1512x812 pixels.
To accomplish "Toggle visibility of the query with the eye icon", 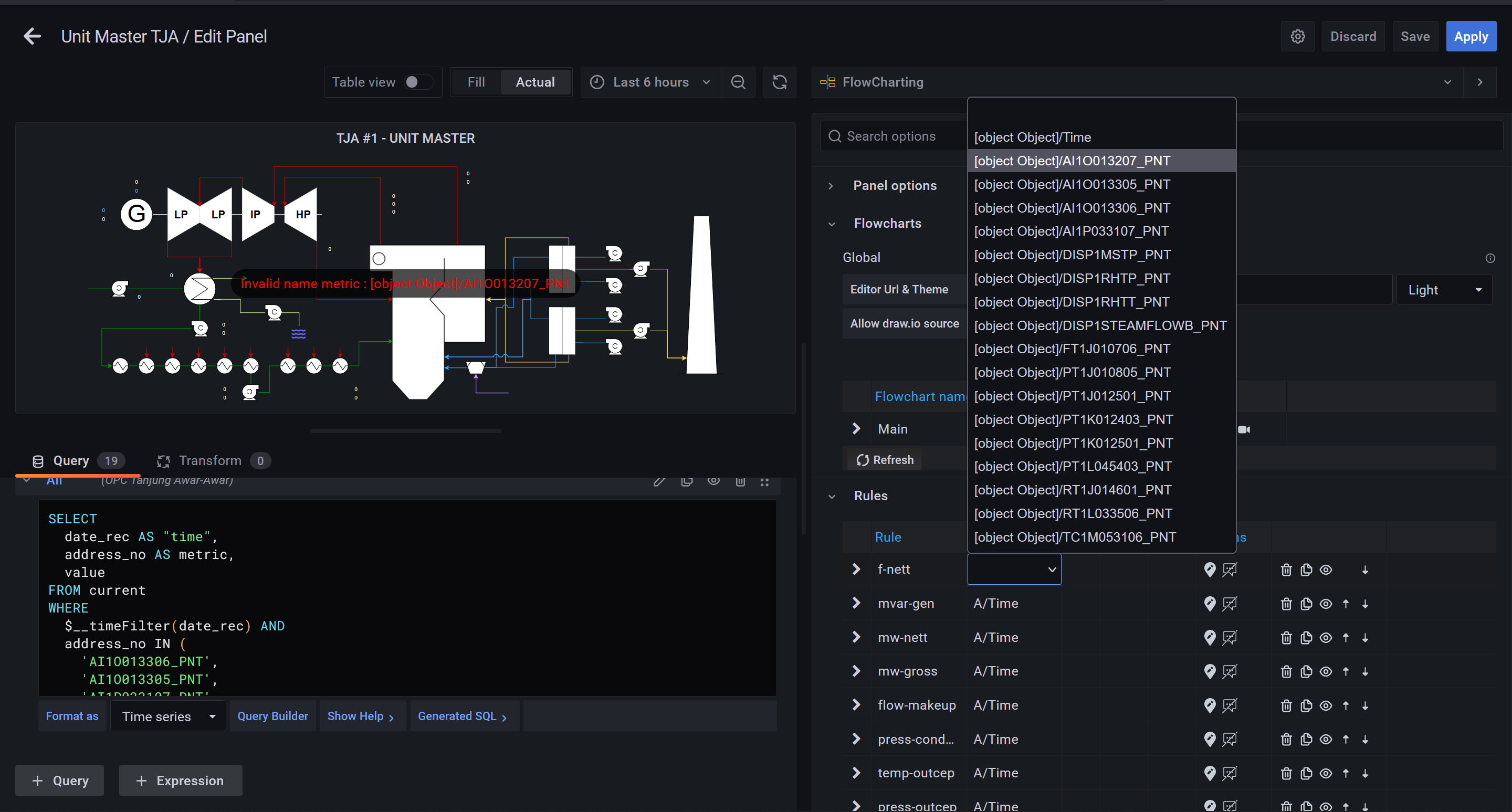I will pos(713,481).
